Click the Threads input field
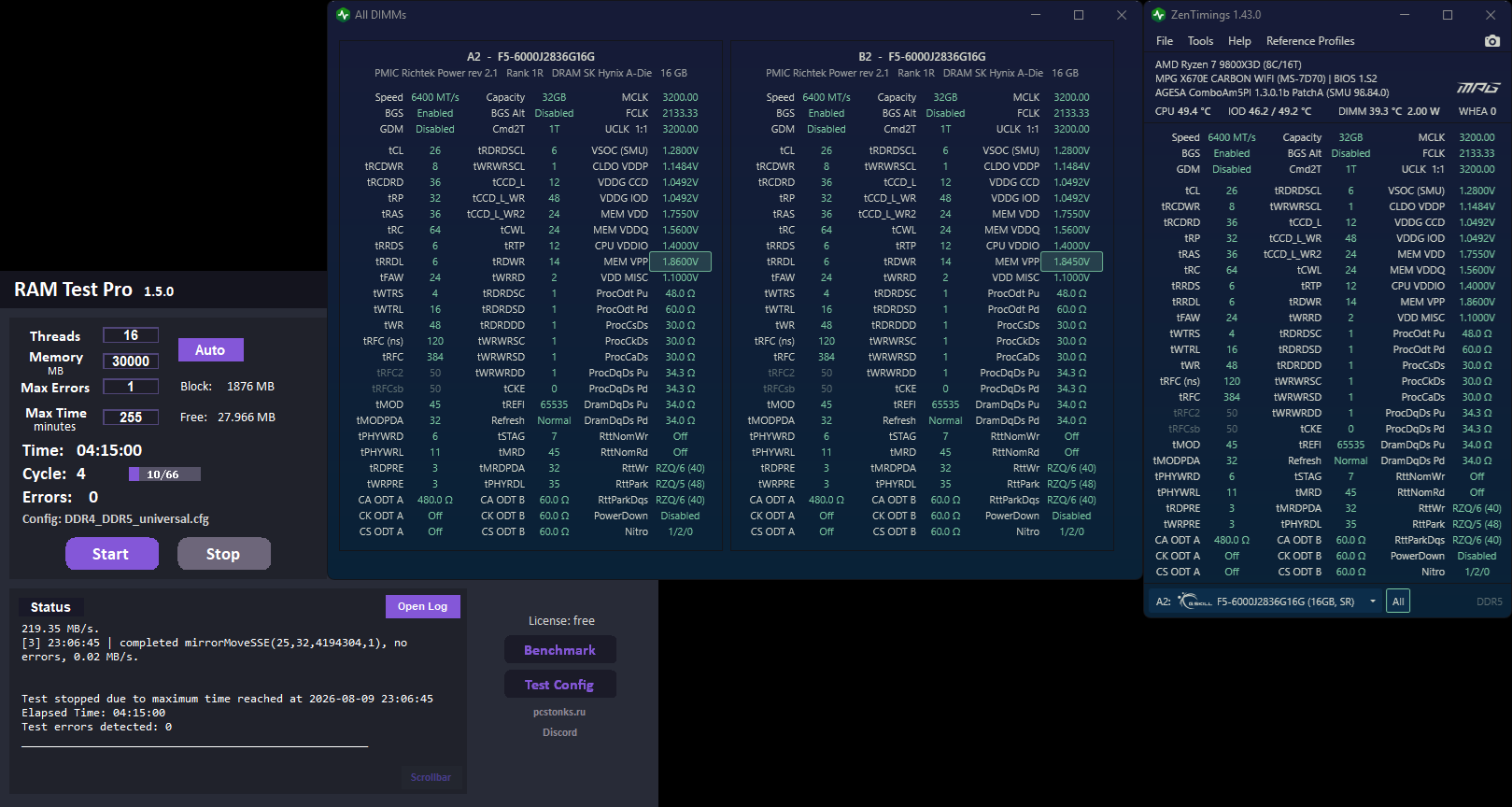 click(131, 335)
